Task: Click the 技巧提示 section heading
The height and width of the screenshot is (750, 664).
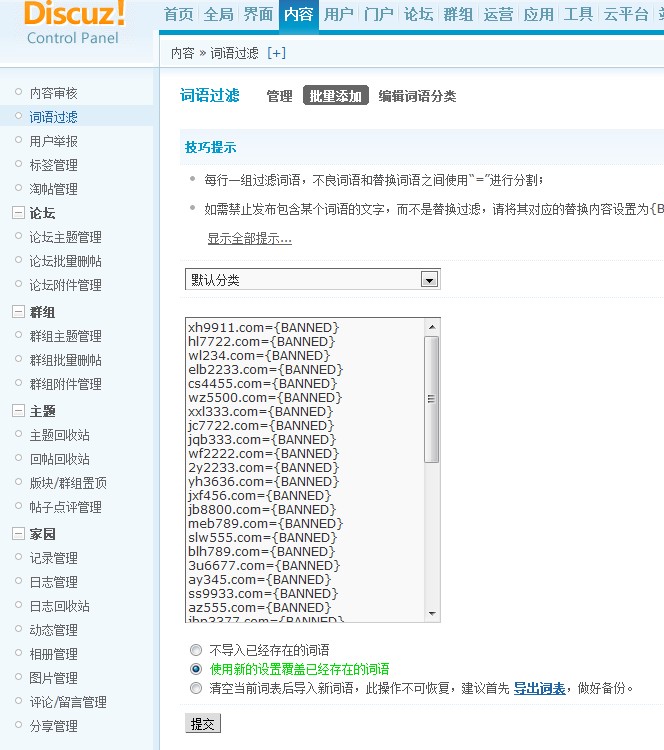Action: (x=210, y=147)
